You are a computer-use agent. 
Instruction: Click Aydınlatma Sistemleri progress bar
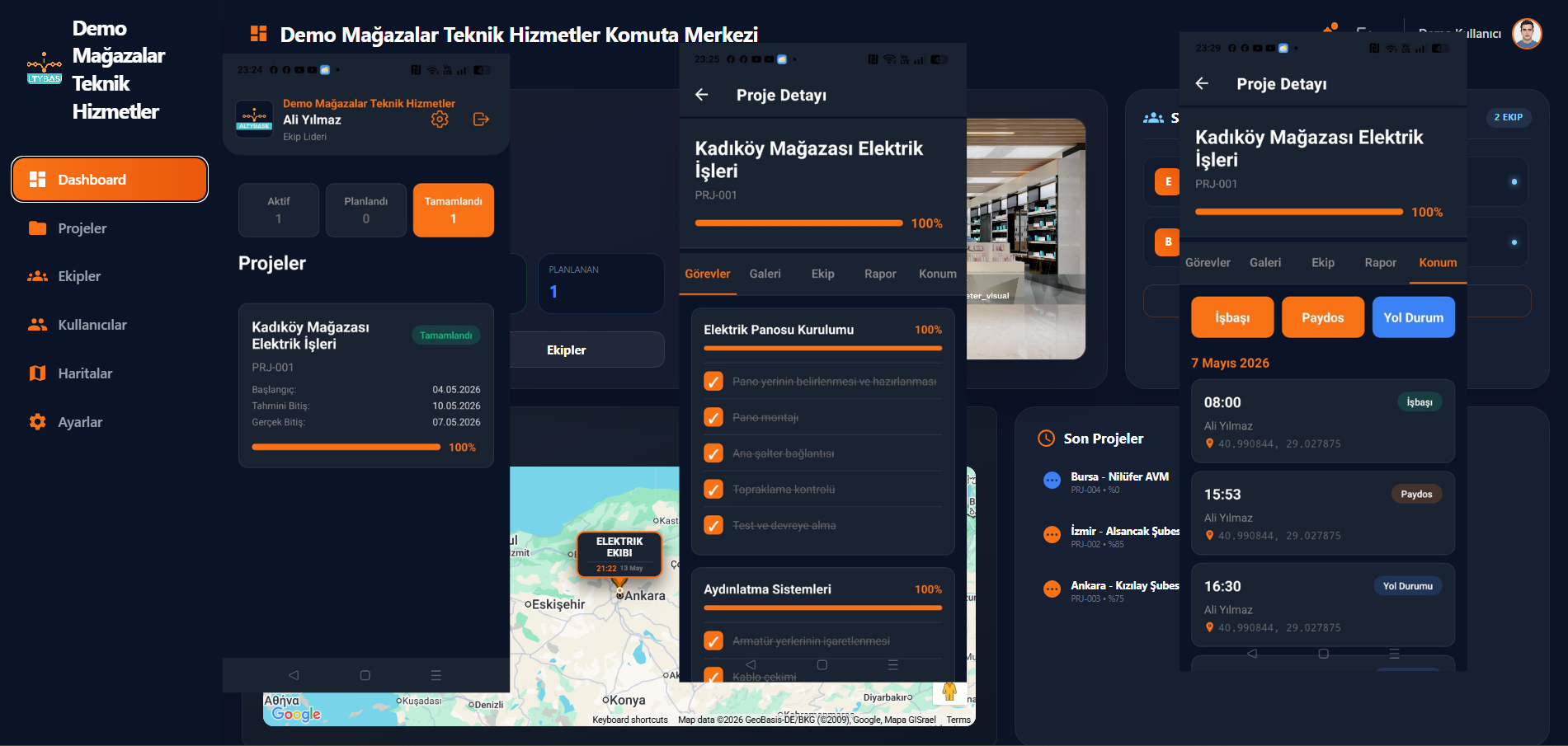click(823, 608)
